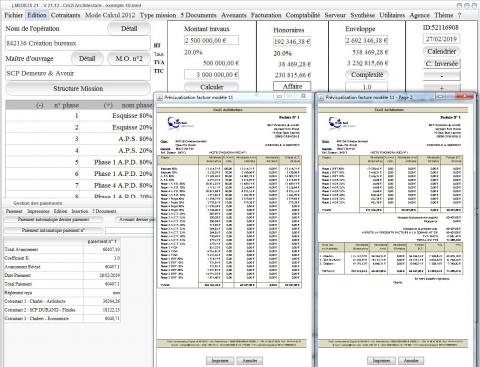
Task: Click the Calculer button
Action: (x=211, y=87)
